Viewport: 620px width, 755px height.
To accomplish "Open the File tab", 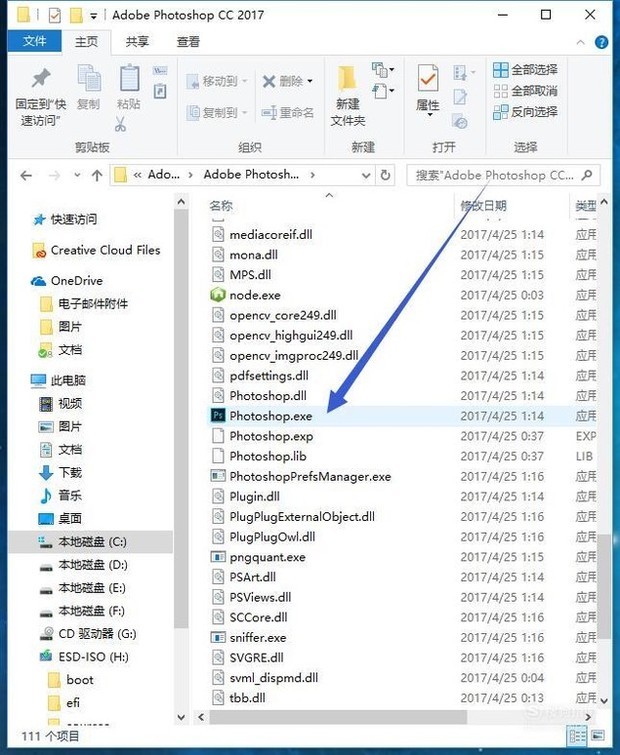I will point(35,41).
